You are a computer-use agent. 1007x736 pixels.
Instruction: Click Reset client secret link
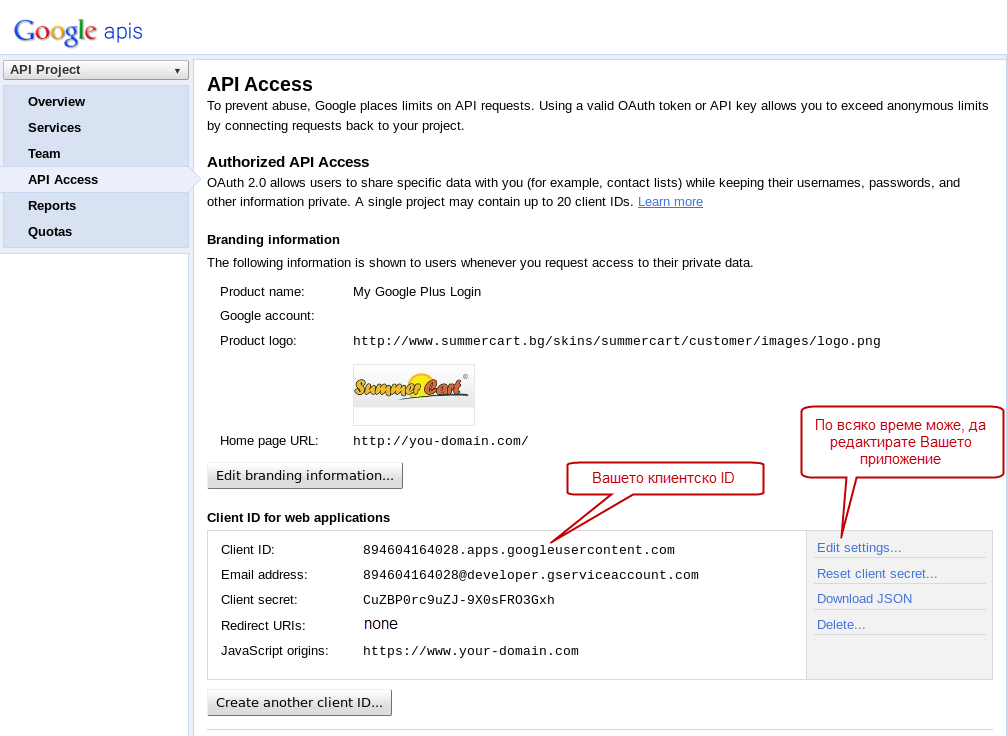tap(877, 574)
